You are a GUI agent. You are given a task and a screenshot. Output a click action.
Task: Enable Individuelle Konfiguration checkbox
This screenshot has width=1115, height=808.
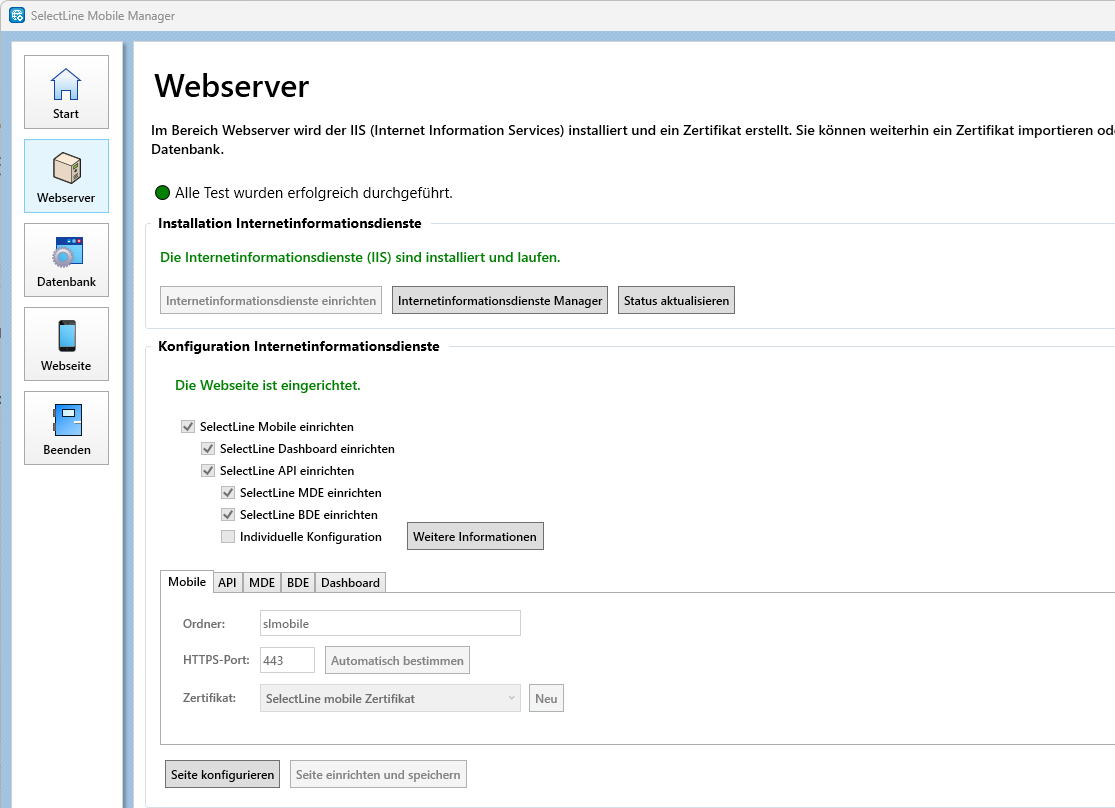click(228, 537)
